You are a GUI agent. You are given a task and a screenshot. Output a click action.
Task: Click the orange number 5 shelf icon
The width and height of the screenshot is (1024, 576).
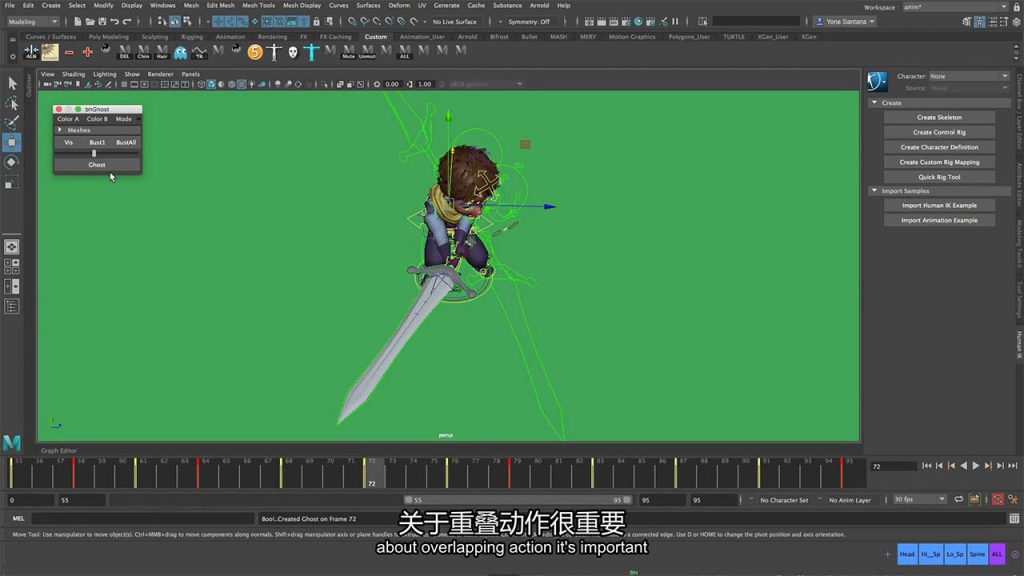[x=255, y=52]
